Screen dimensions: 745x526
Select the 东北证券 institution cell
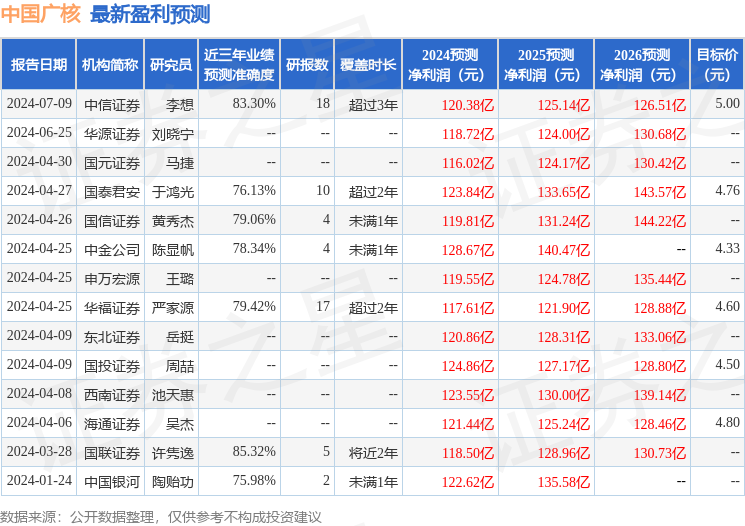[112, 337]
